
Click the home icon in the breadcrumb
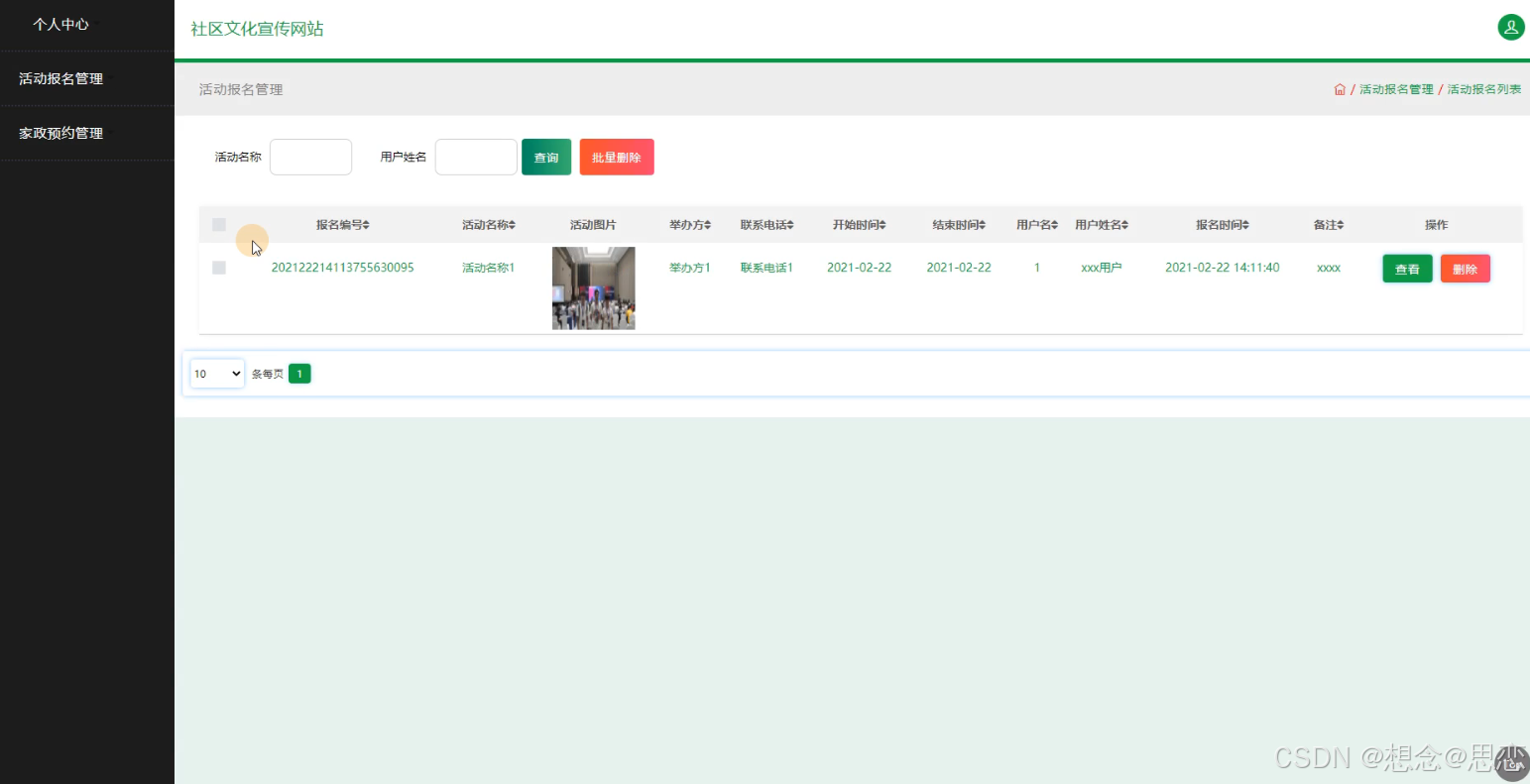point(1340,89)
